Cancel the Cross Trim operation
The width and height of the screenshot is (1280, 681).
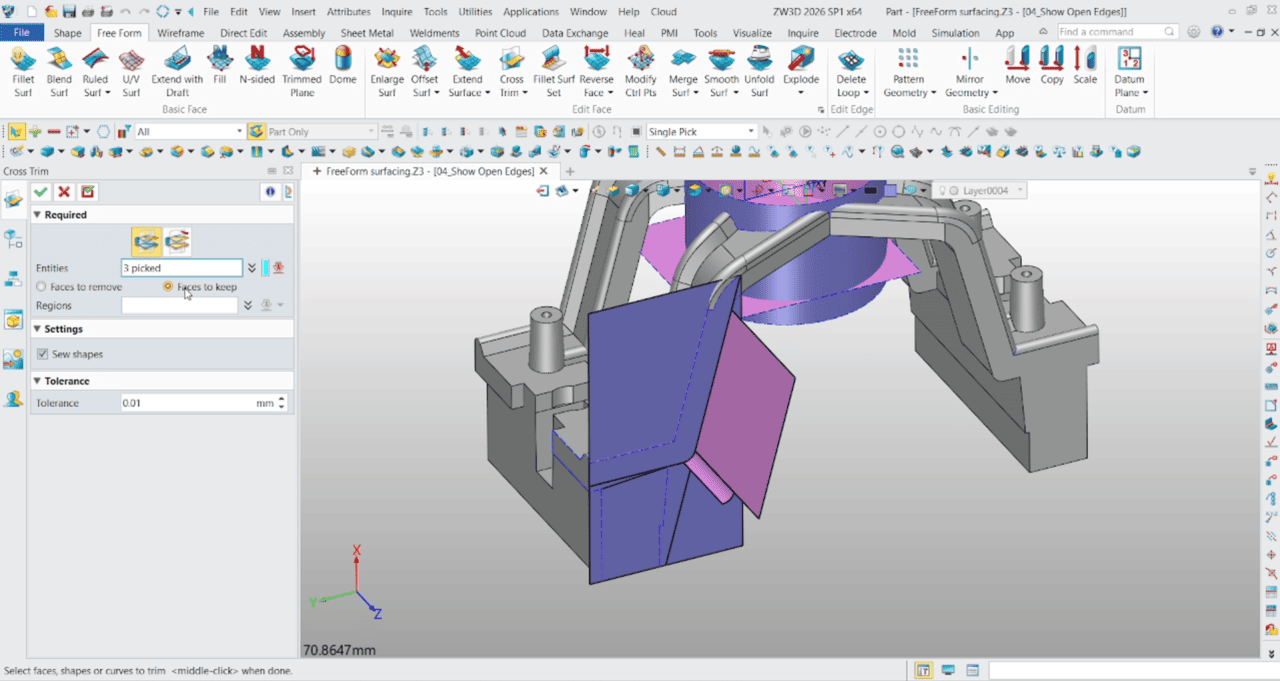point(63,191)
